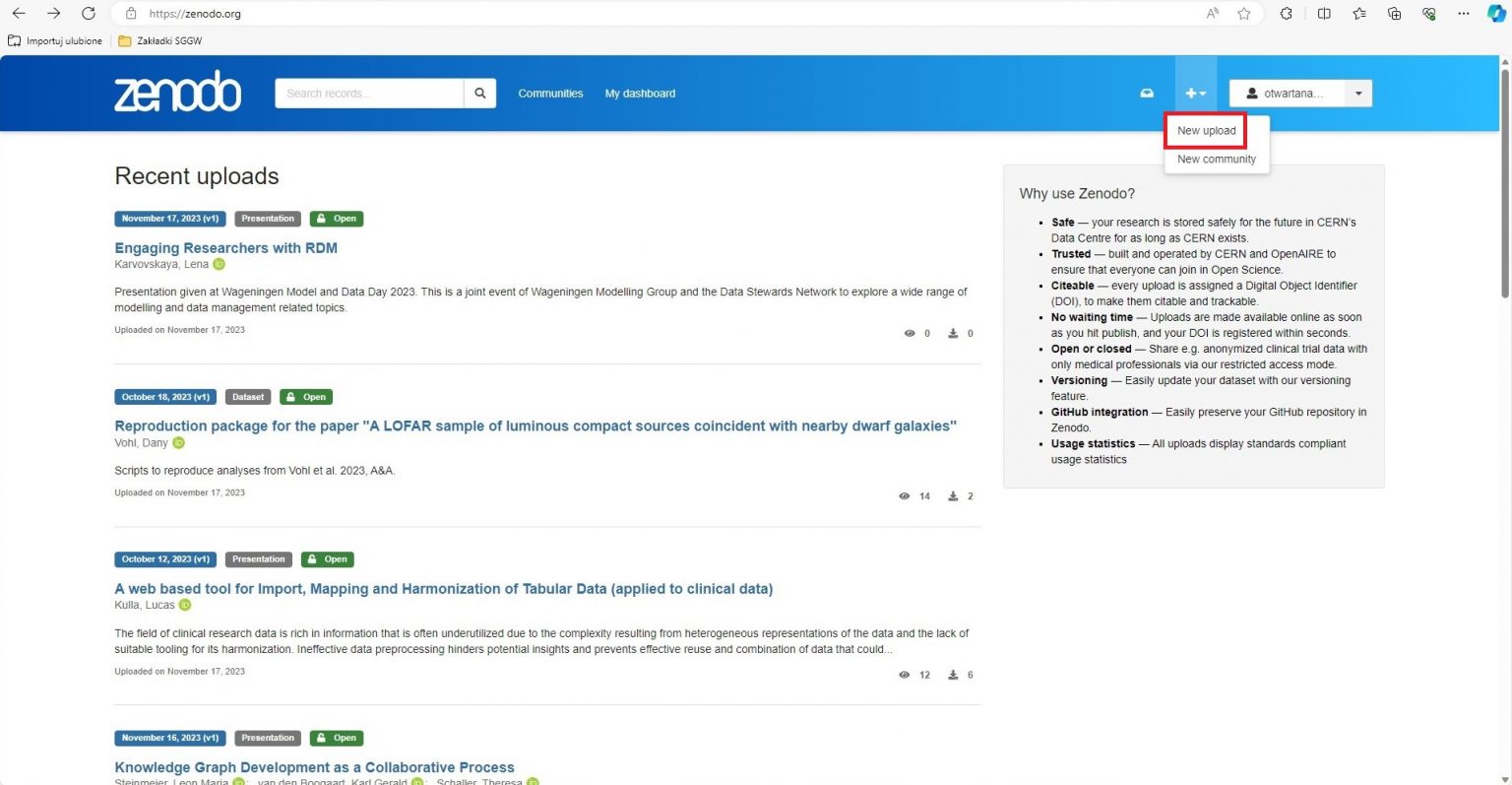Open the inbox envelope icon in navbar
This screenshot has height=785, width=1512.
pos(1146,93)
